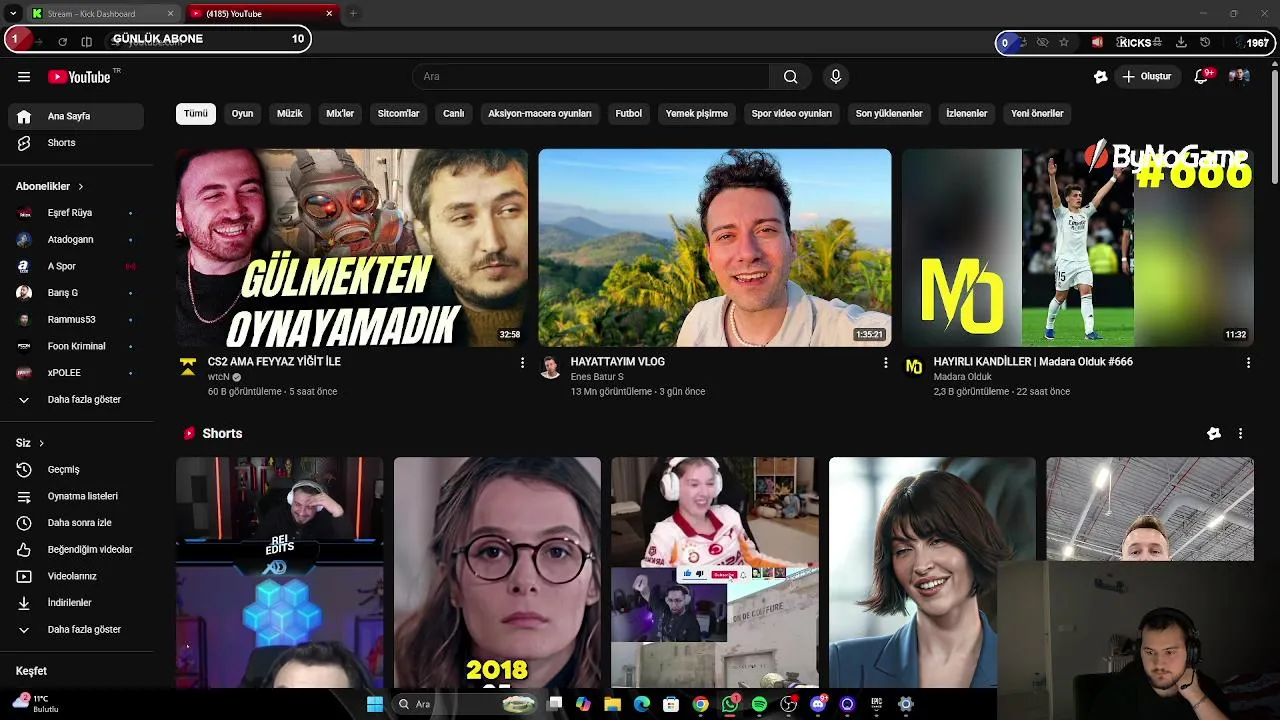Open the REI EDITS short thumbnail

pos(280,573)
